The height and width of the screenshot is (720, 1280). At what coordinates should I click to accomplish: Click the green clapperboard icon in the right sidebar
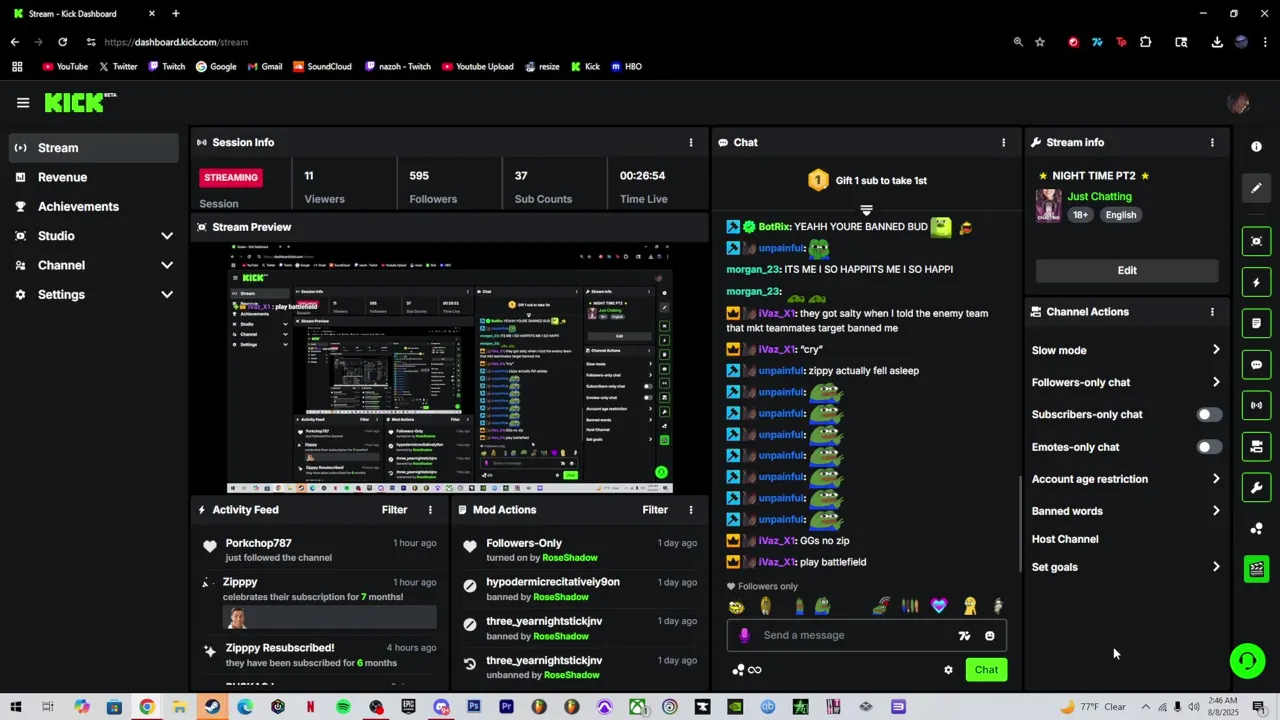1256,569
